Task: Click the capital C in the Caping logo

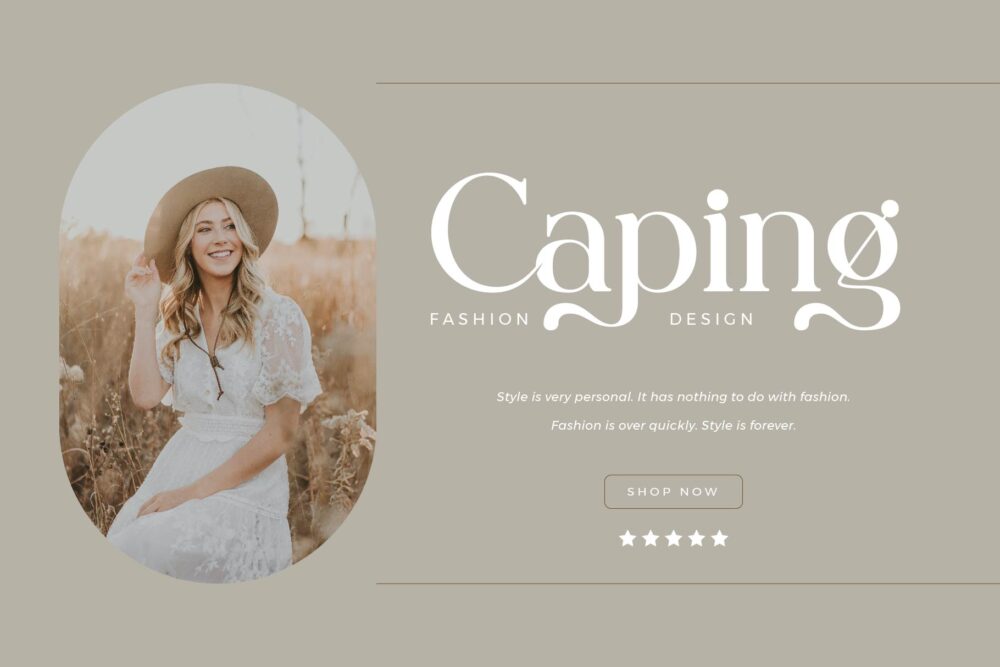Action: pos(480,231)
